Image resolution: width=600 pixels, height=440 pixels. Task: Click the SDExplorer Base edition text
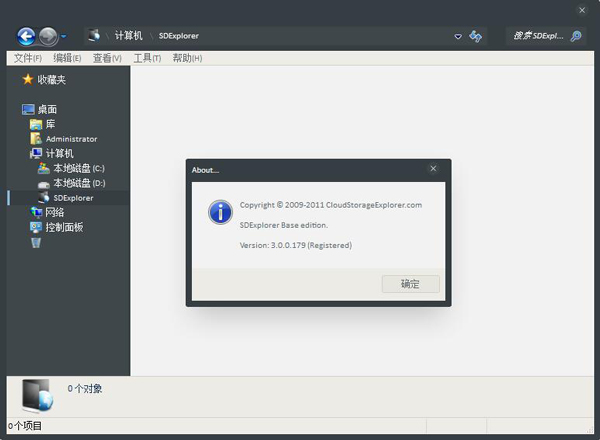pos(284,225)
